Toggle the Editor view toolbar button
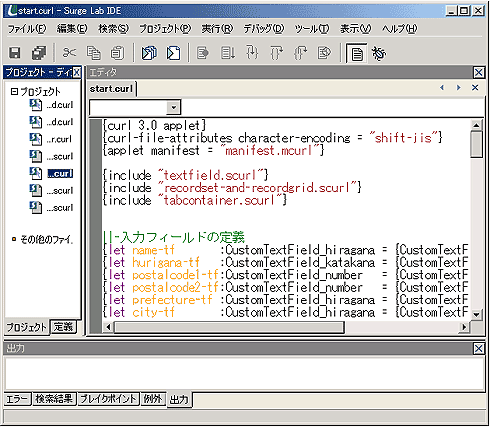The width and height of the screenshot is (490, 427). click(357, 53)
